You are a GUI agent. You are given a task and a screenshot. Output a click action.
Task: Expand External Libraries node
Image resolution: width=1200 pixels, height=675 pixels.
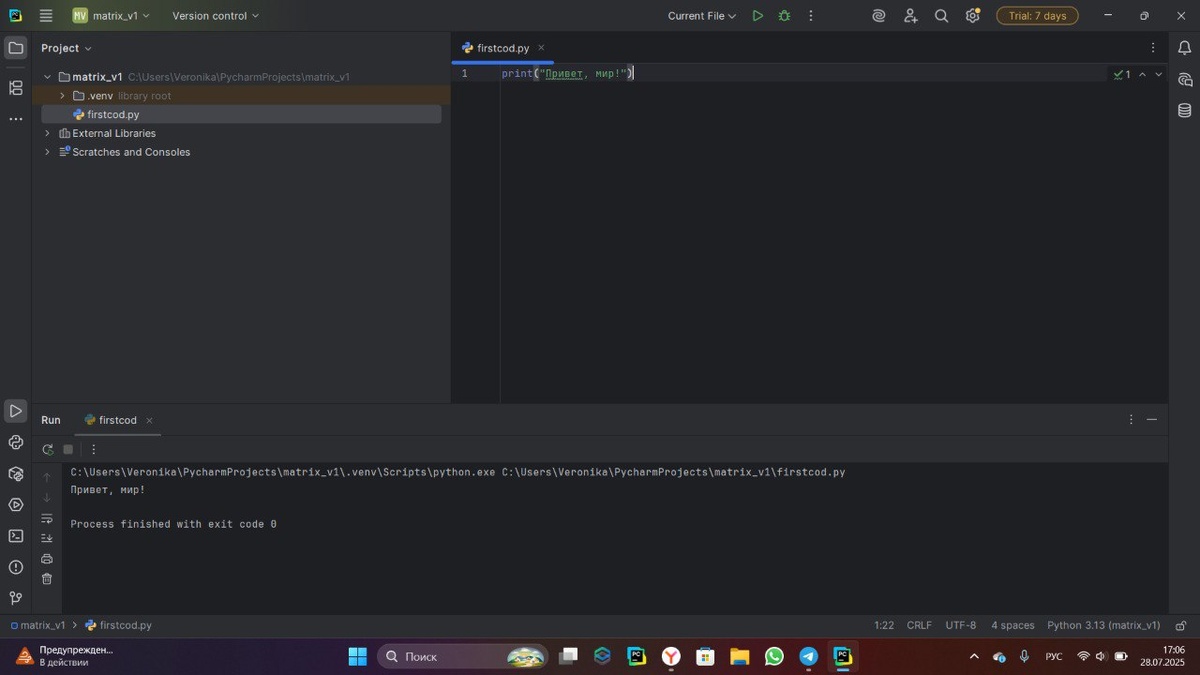pos(47,133)
